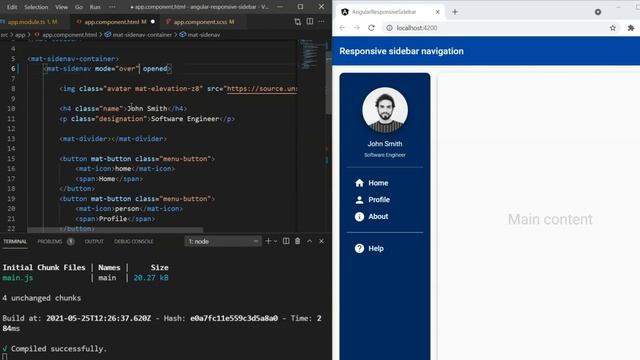
Task: Select the TERMINAL panel tab
Action: pos(15,242)
